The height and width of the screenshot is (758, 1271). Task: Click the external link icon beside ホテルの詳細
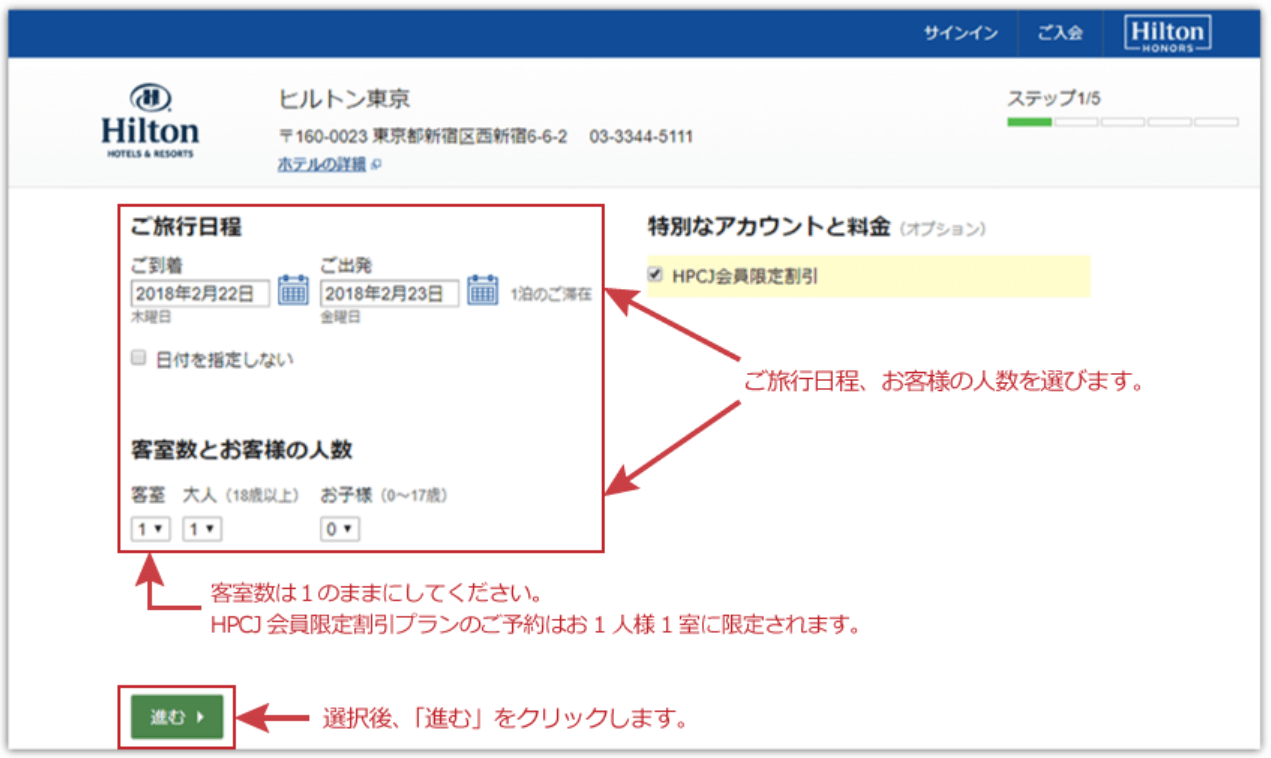click(x=376, y=165)
